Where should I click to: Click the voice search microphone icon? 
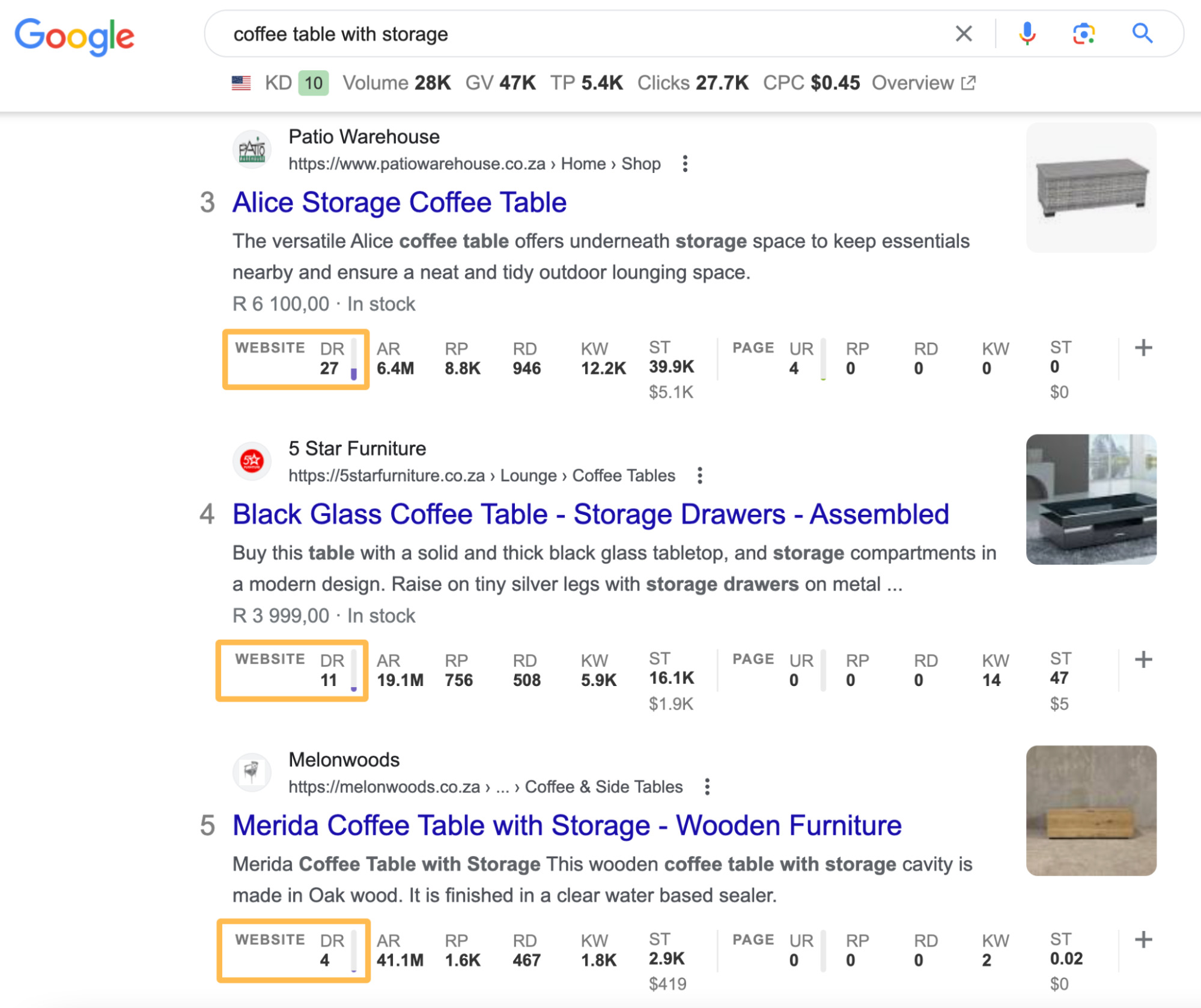click(1027, 34)
